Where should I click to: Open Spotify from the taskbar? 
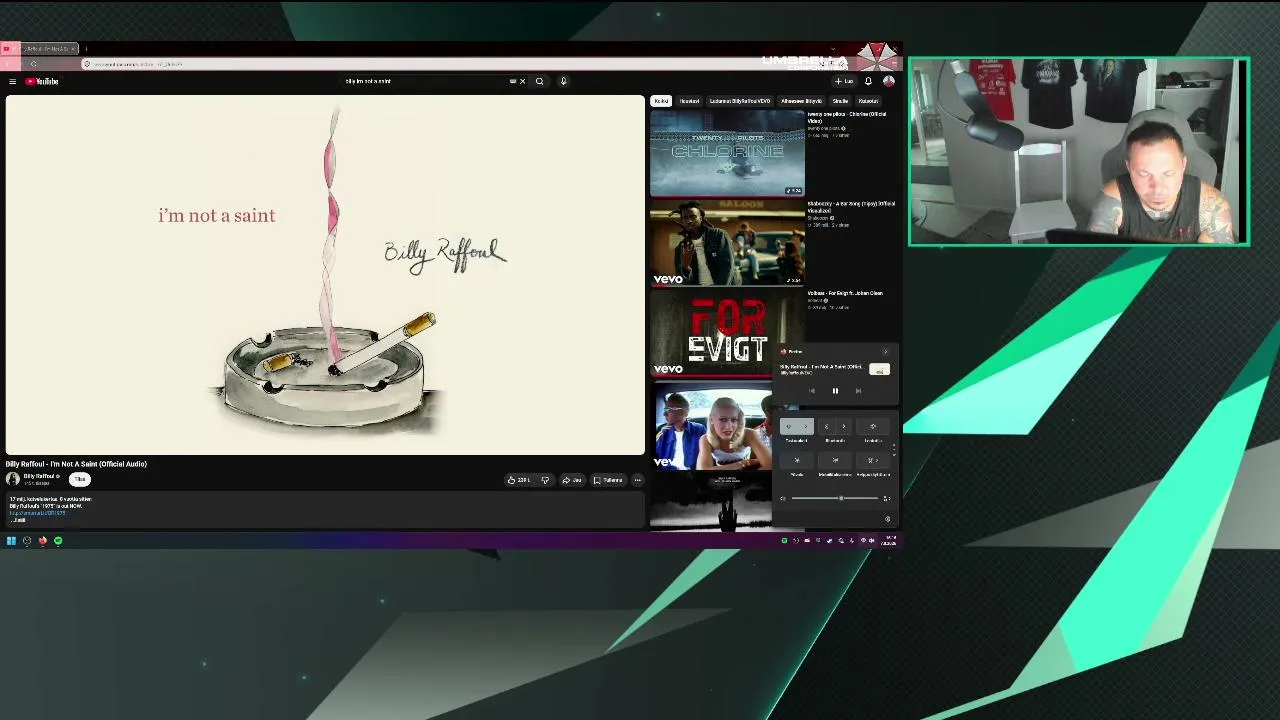58,541
